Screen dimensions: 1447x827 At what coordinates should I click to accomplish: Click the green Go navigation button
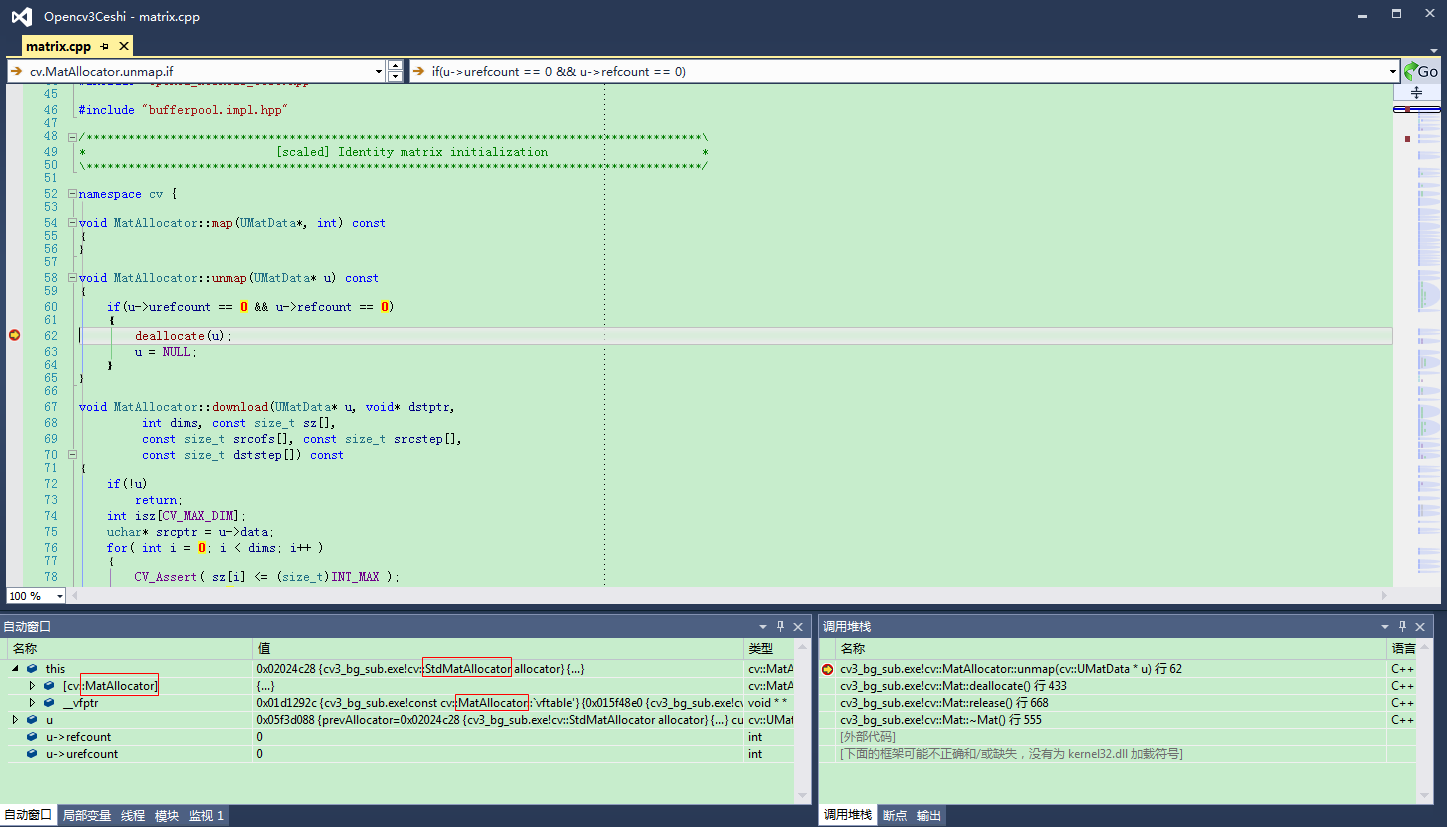pyautogui.click(x=1420, y=71)
